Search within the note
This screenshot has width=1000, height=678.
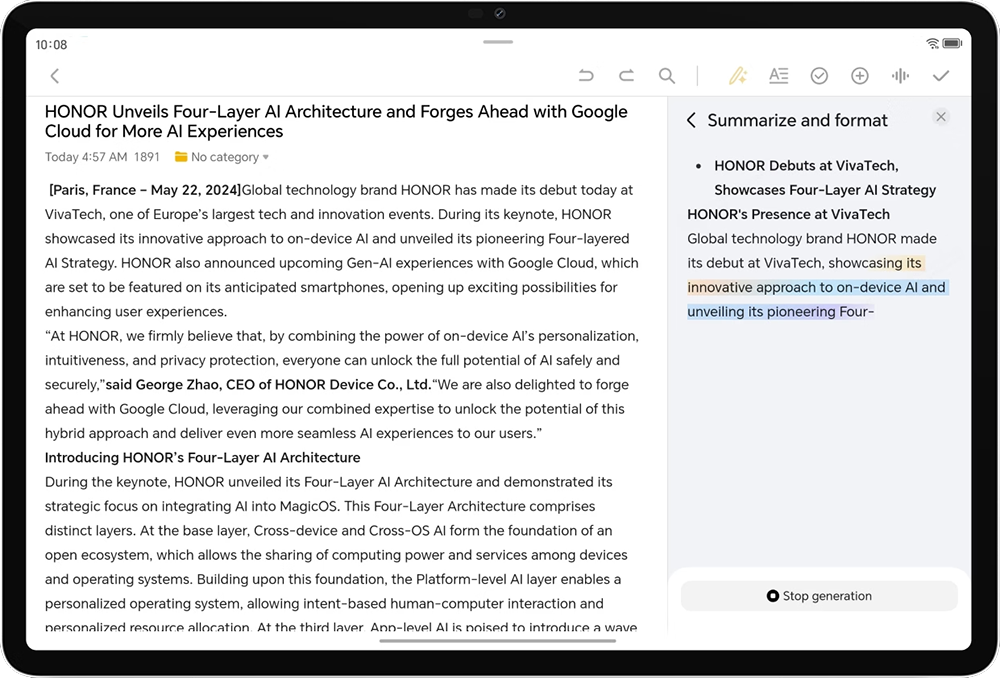(x=666, y=76)
